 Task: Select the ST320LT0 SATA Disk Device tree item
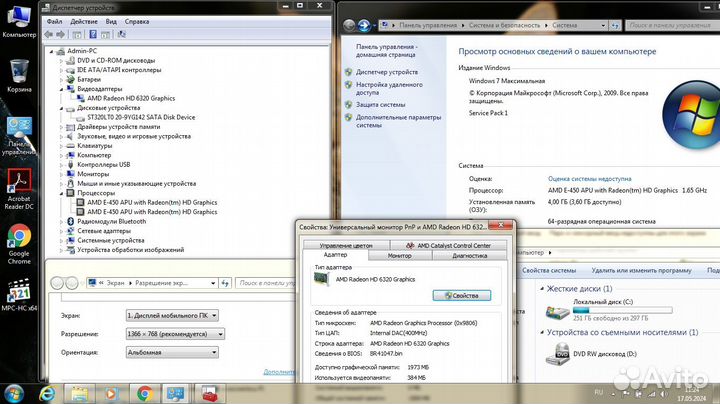(x=141, y=117)
